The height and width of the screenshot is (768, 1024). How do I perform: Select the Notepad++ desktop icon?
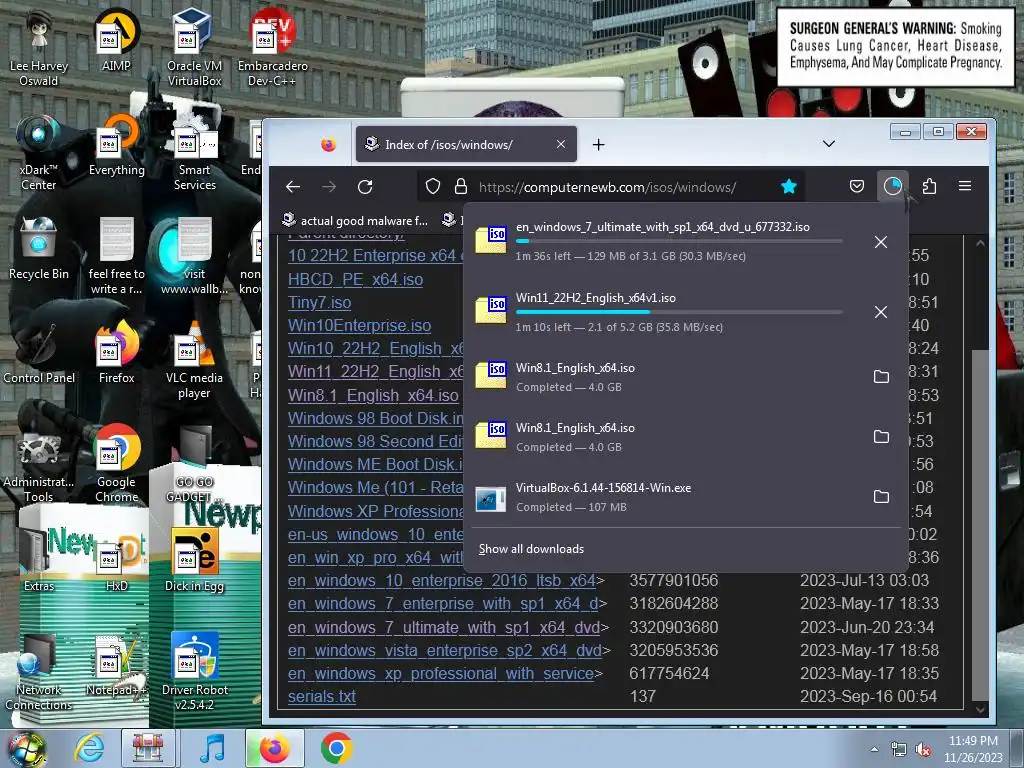(x=116, y=664)
